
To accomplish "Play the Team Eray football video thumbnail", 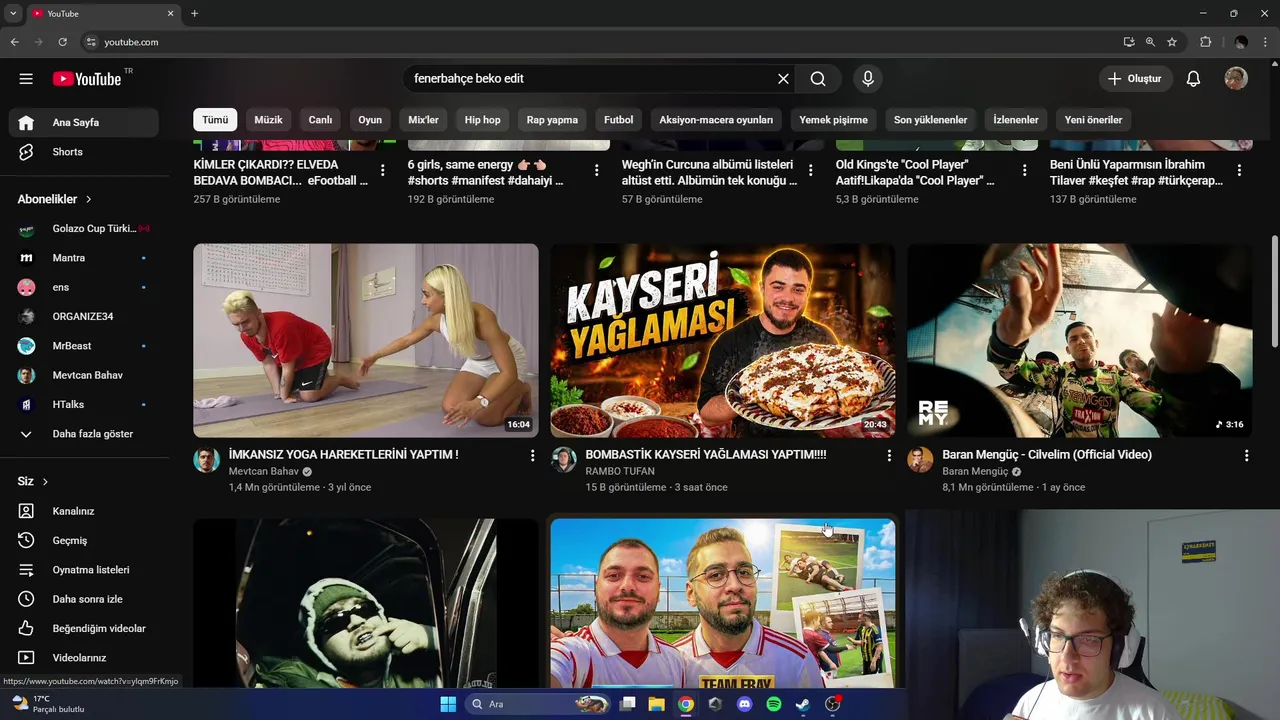I will [x=723, y=603].
